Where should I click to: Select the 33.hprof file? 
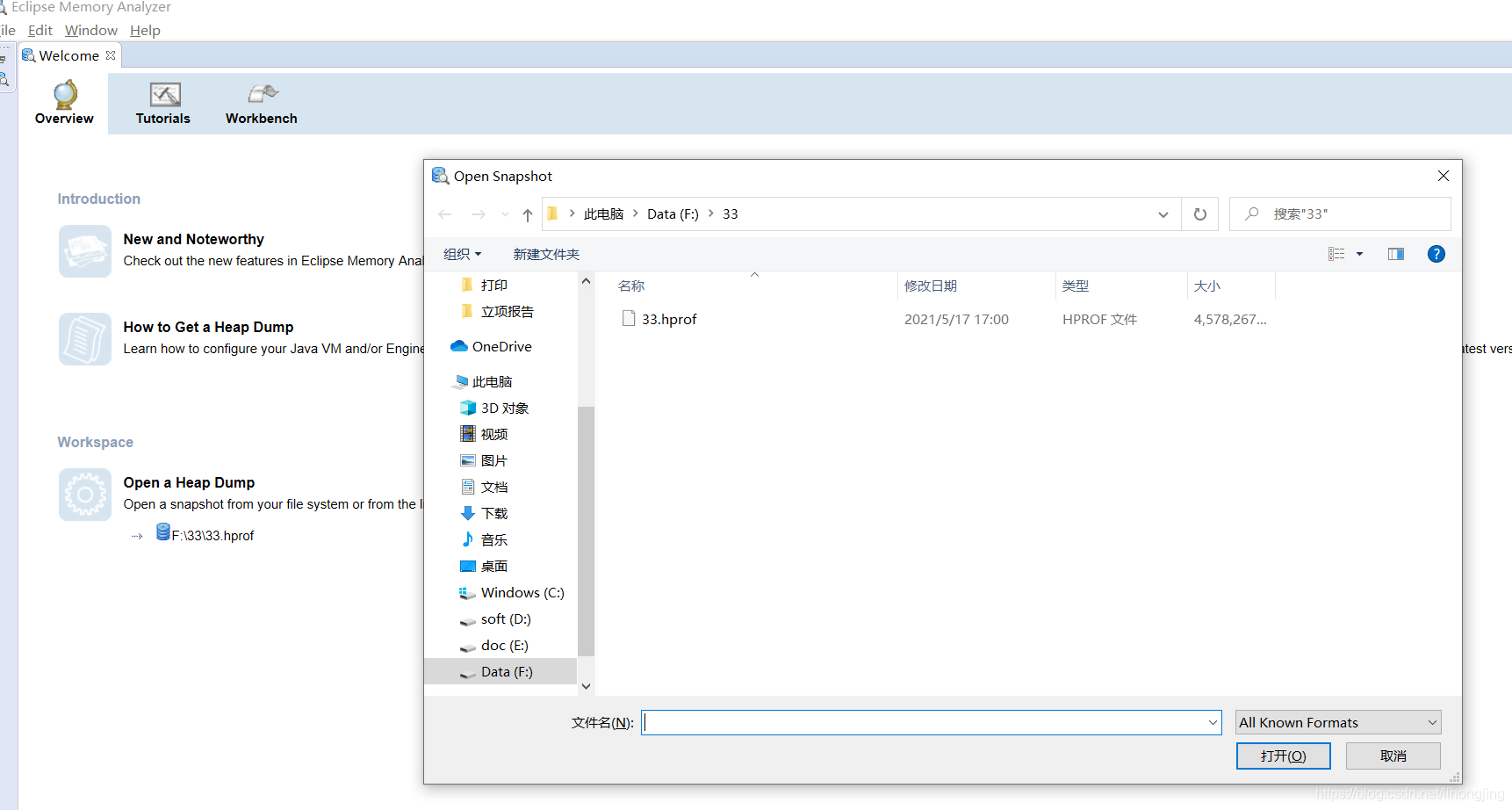click(669, 319)
